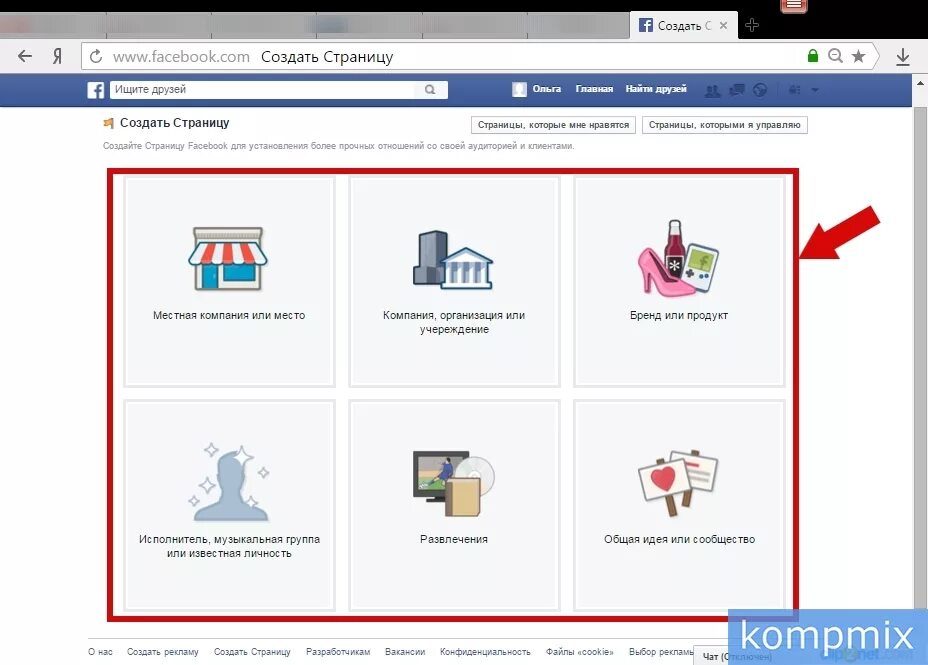Image resolution: width=928 pixels, height=665 pixels.
Task: Click Компания, организация или учереждение label
Action: tap(454, 322)
